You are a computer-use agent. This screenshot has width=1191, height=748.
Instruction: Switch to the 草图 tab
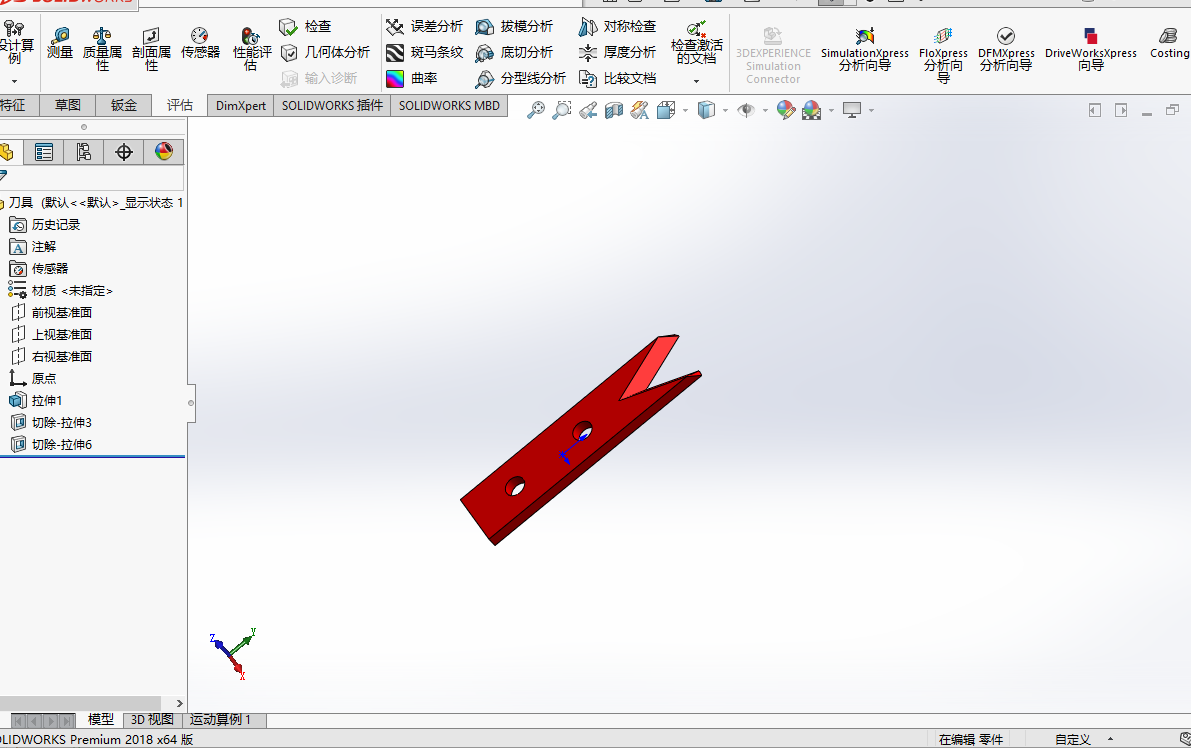tap(68, 106)
